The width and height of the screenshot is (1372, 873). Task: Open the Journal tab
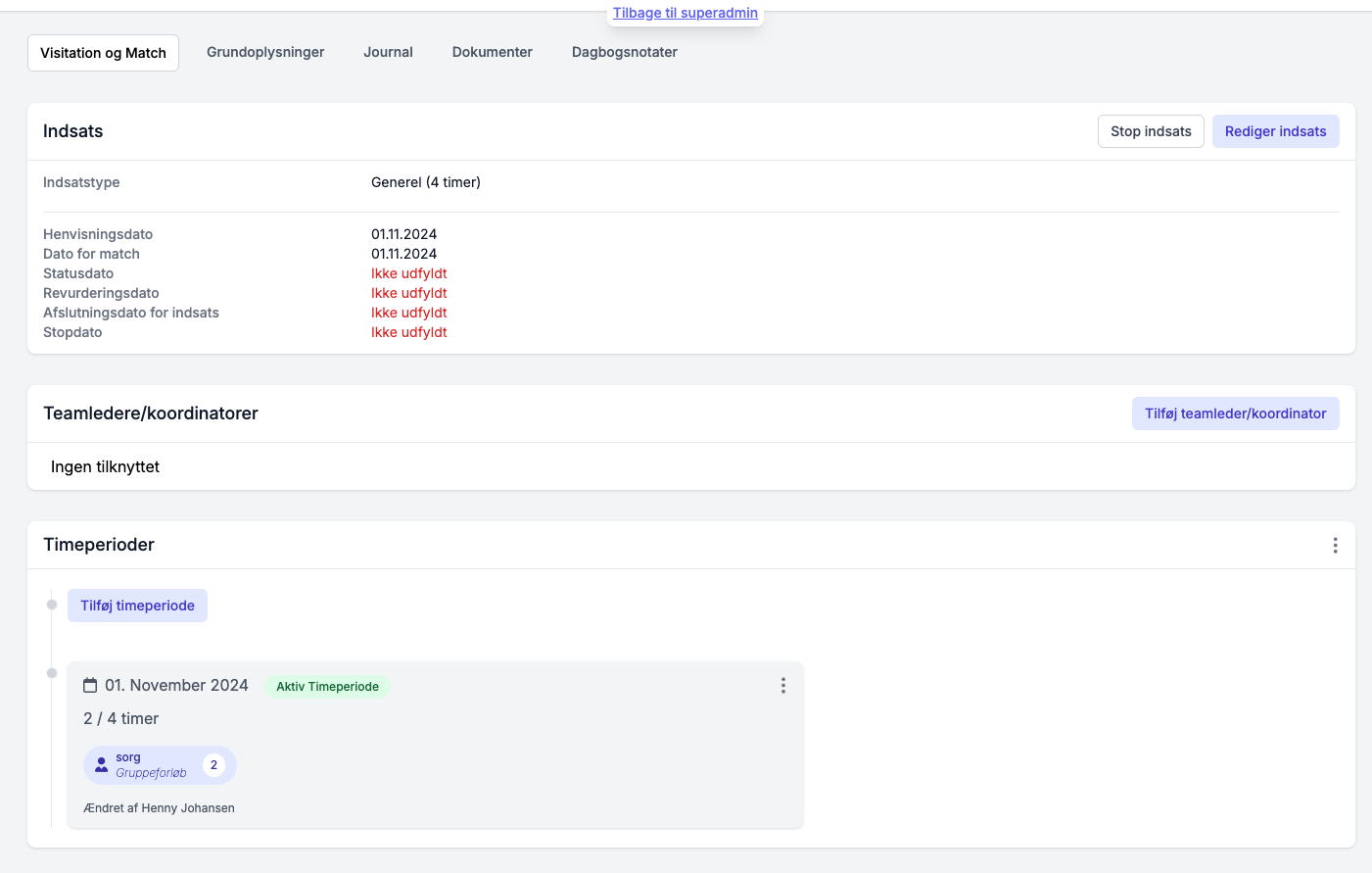pos(388,52)
